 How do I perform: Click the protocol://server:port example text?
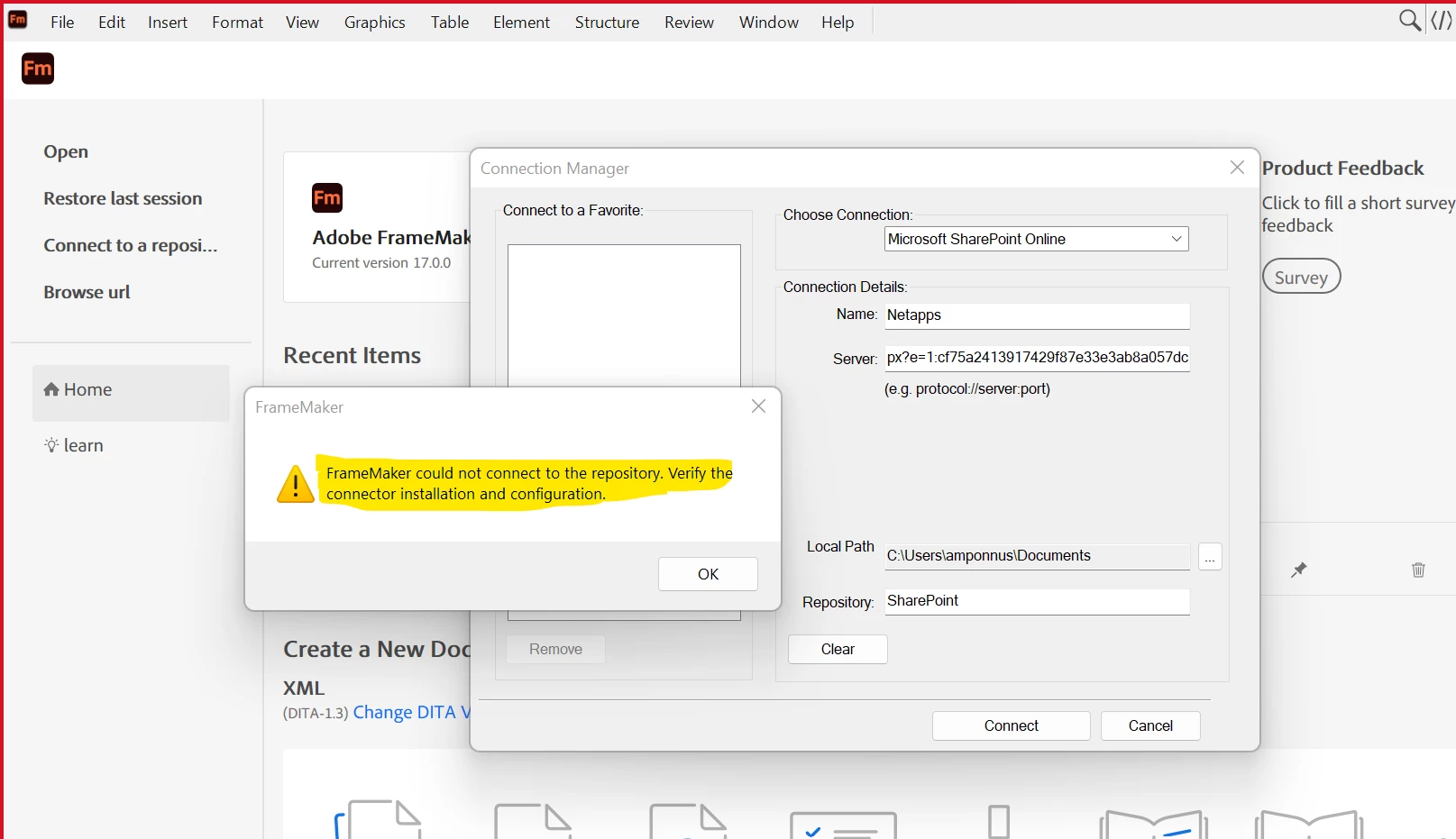[x=967, y=389]
